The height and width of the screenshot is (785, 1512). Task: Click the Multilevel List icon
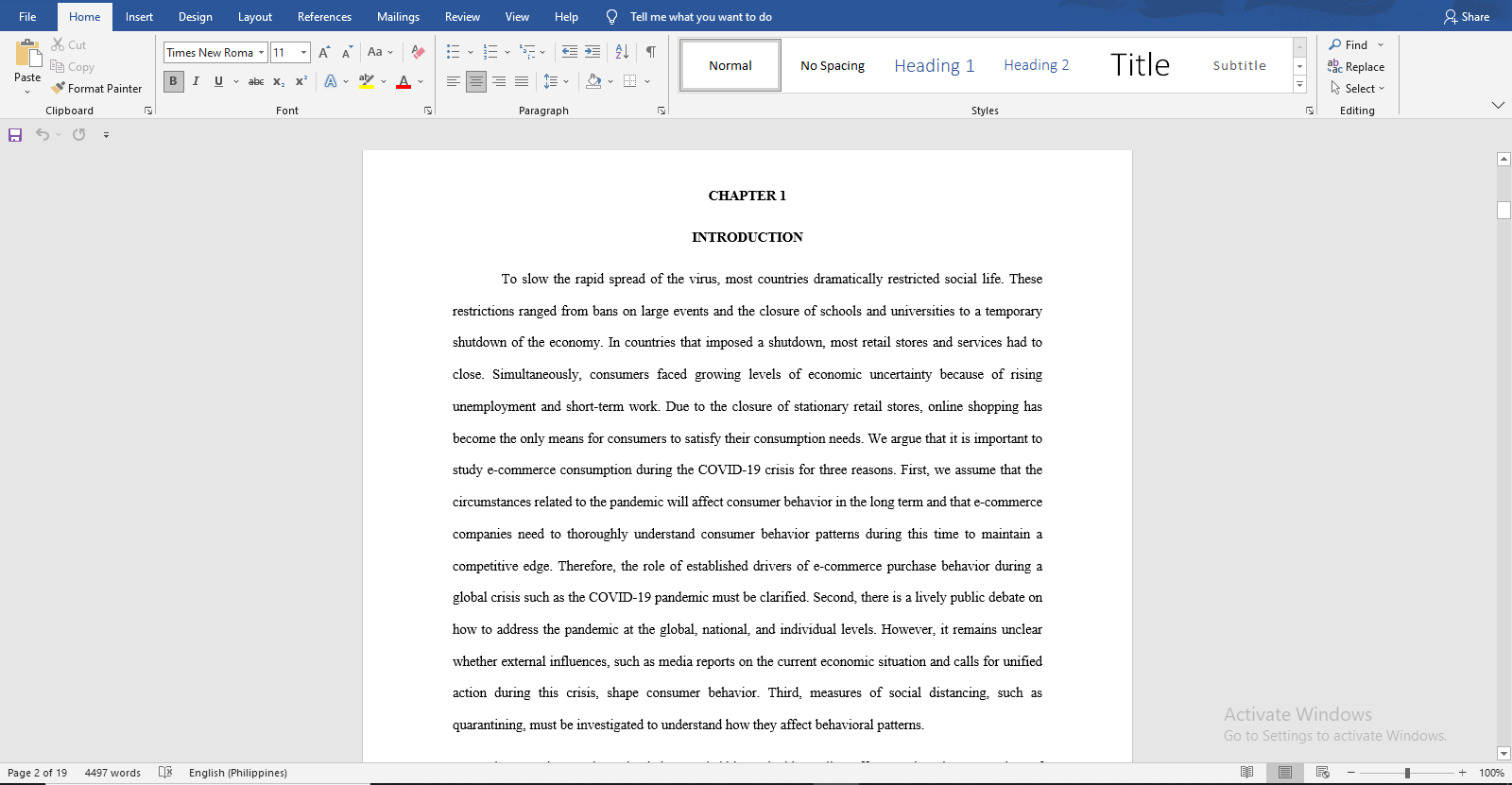click(527, 52)
